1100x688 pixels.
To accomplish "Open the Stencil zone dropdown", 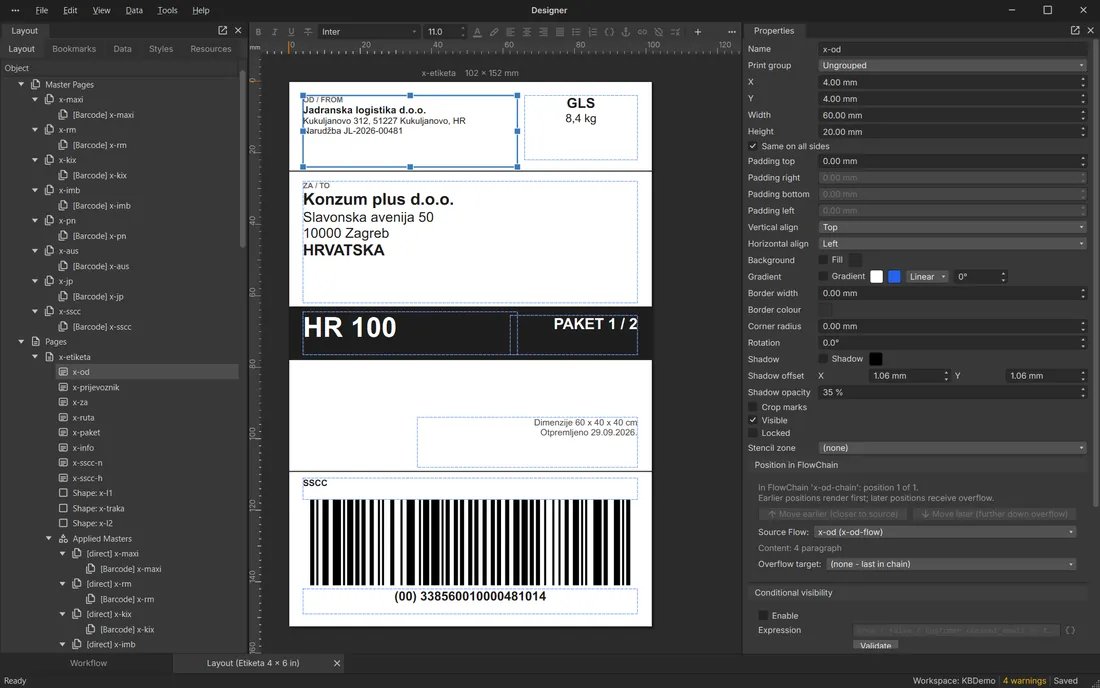I will (x=953, y=447).
